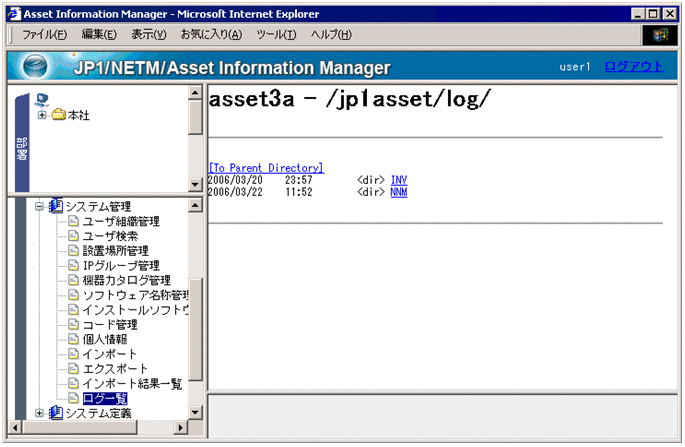Viewport: 685px width, 447px height.
Task: Open the お気に入り(A) menu
Action: click(211, 34)
